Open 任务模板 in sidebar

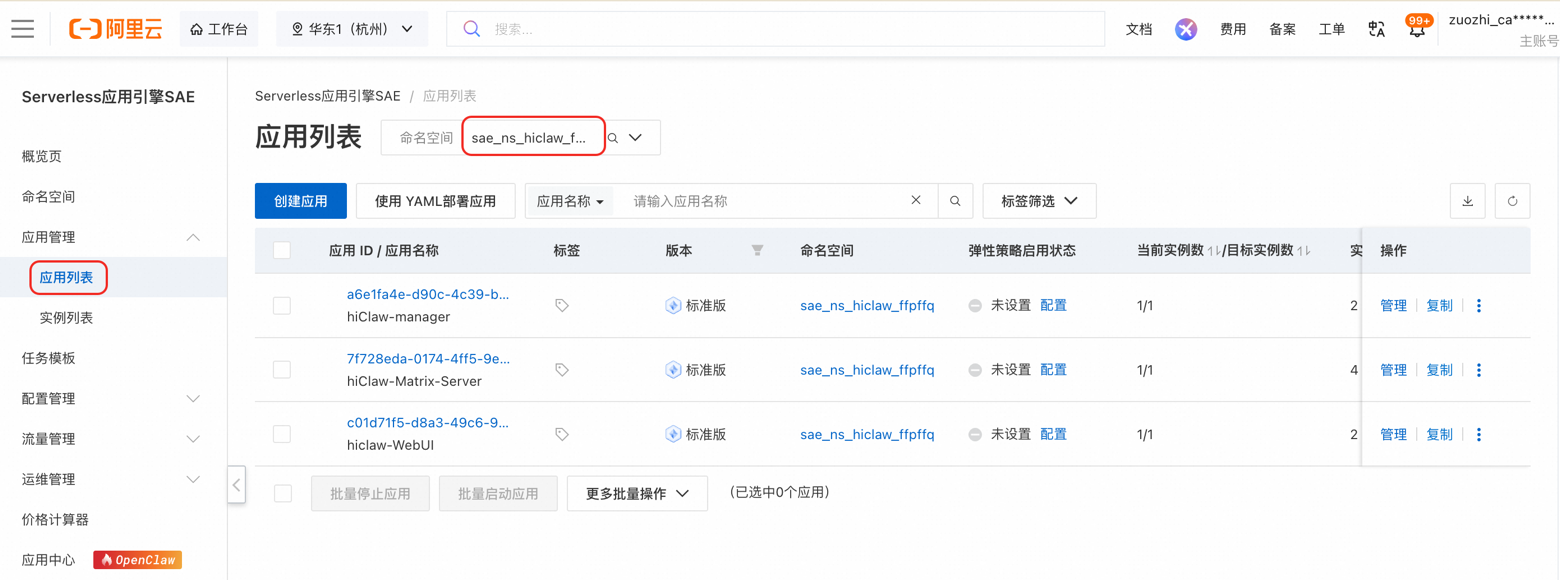click(48, 358)
